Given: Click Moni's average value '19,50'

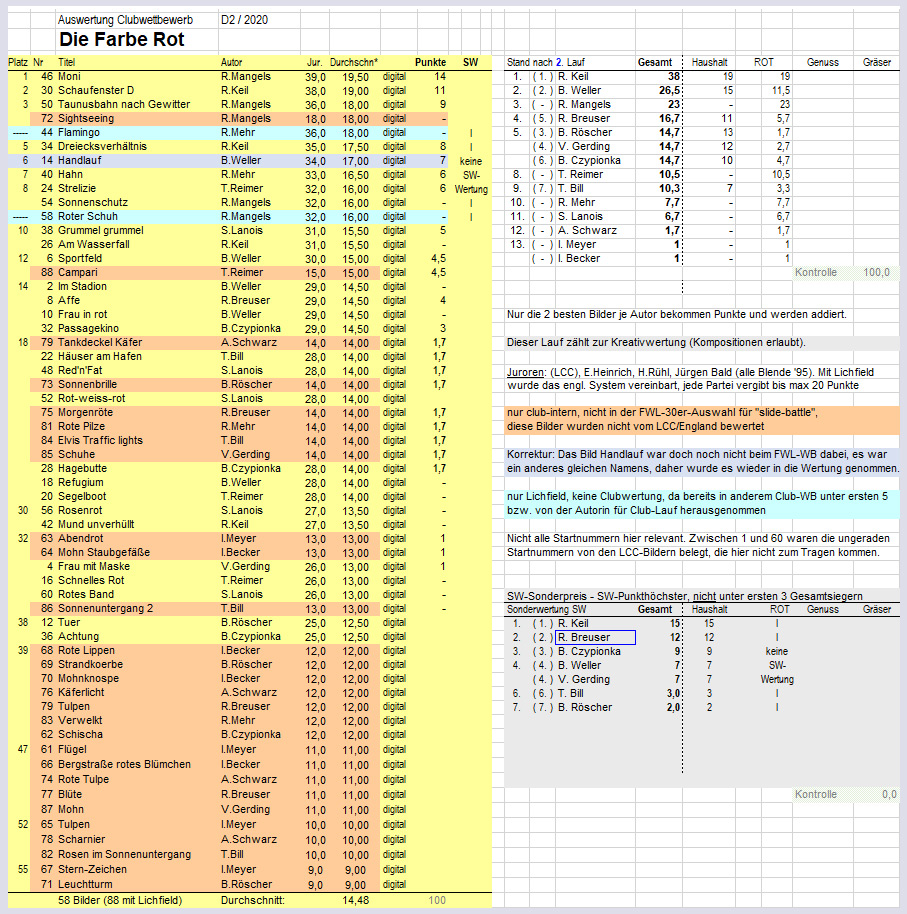Looking at the screenshot, I should (356, 77).
